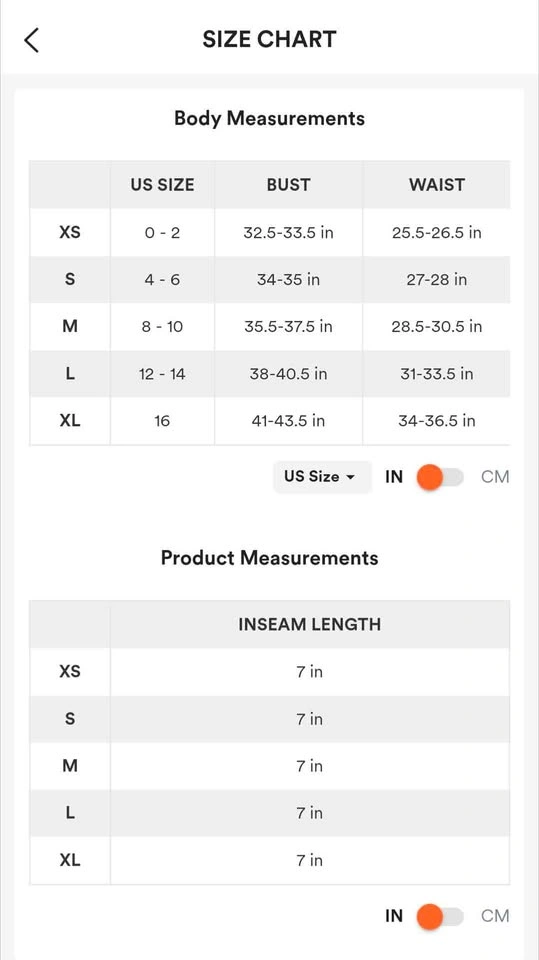Select CM label under Body Measurements
Screen dimensions: 539x960
coord(495,477)
